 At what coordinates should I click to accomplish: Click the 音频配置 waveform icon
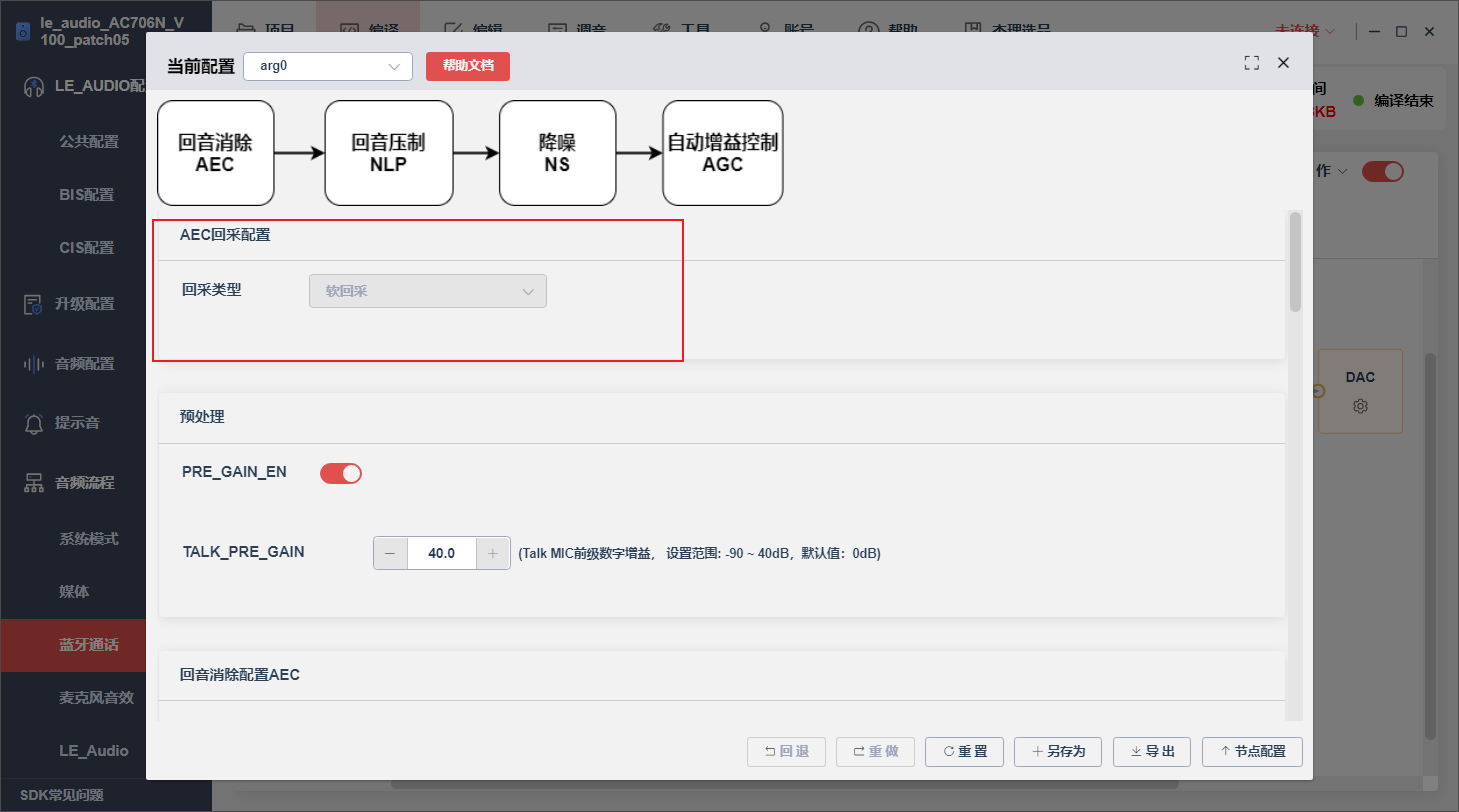pos(33,364)
